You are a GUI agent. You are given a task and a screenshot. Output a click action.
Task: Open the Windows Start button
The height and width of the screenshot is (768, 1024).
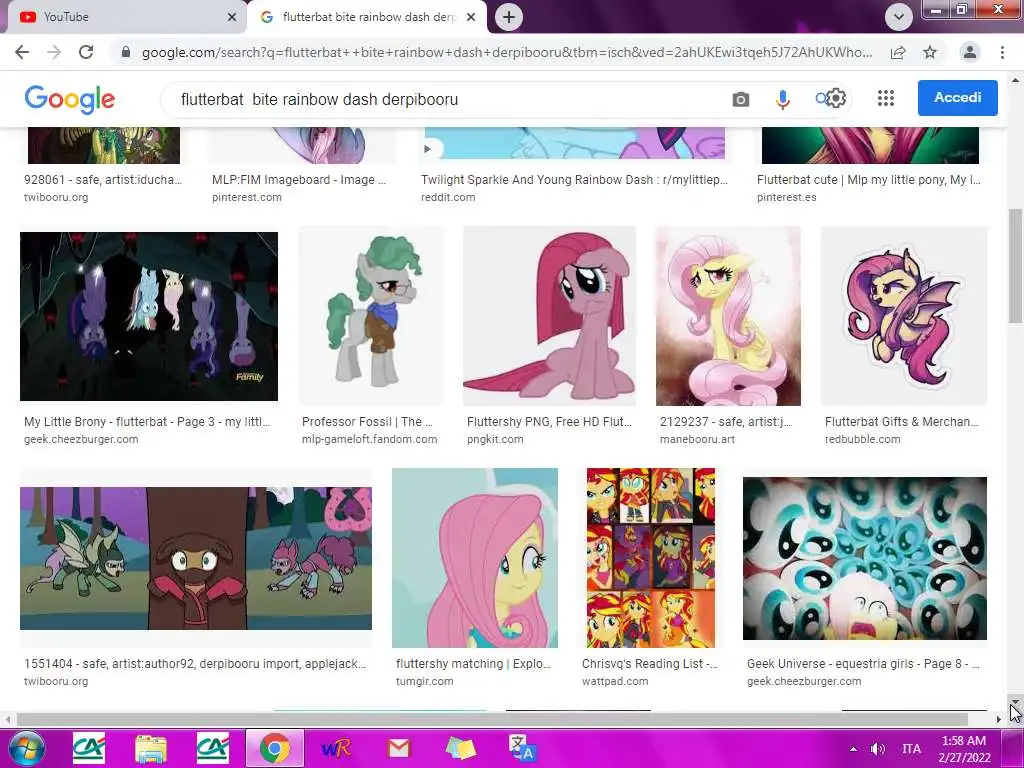coord(26,748)
